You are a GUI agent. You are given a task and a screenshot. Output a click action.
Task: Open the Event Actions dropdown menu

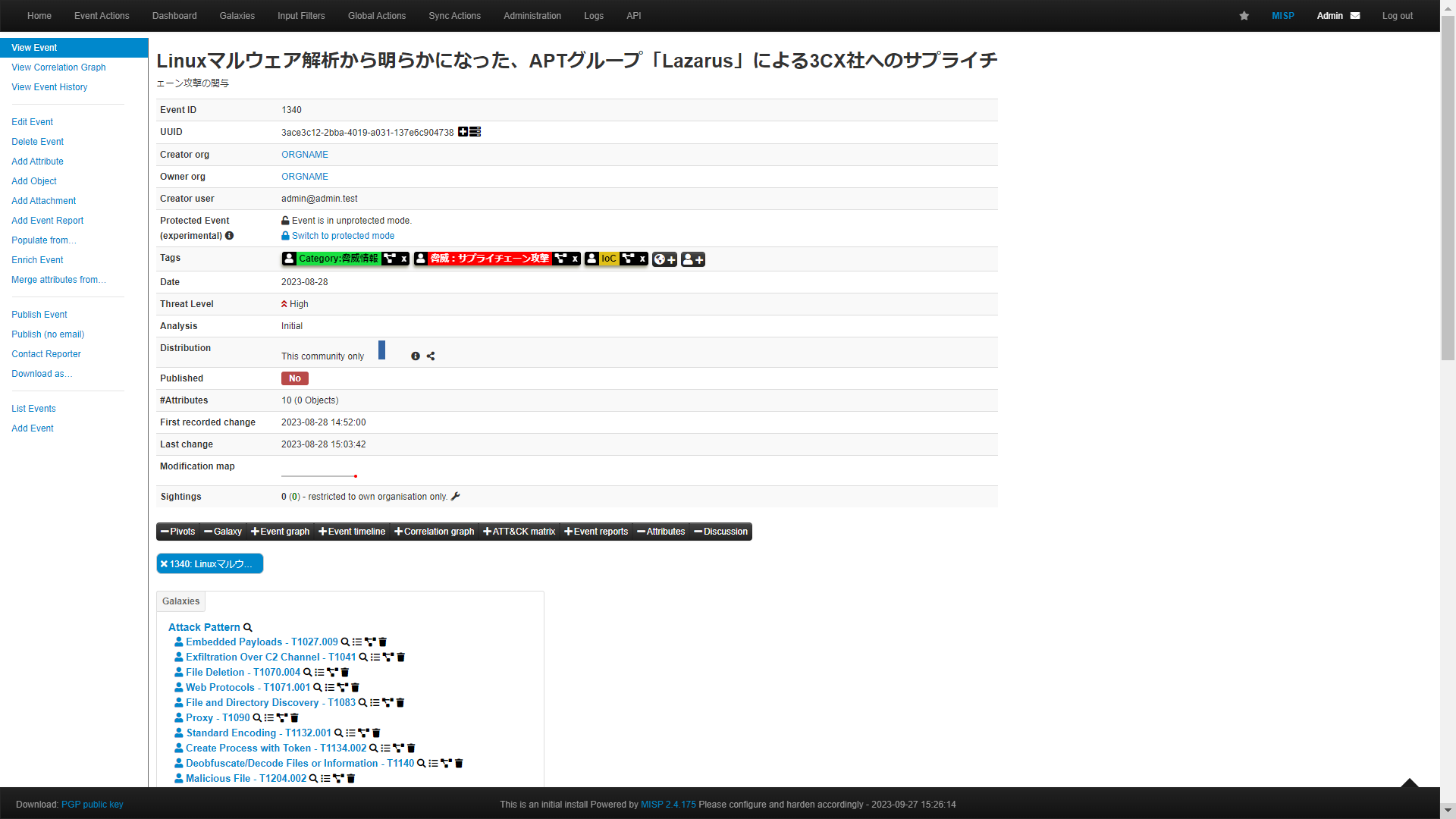102,16
